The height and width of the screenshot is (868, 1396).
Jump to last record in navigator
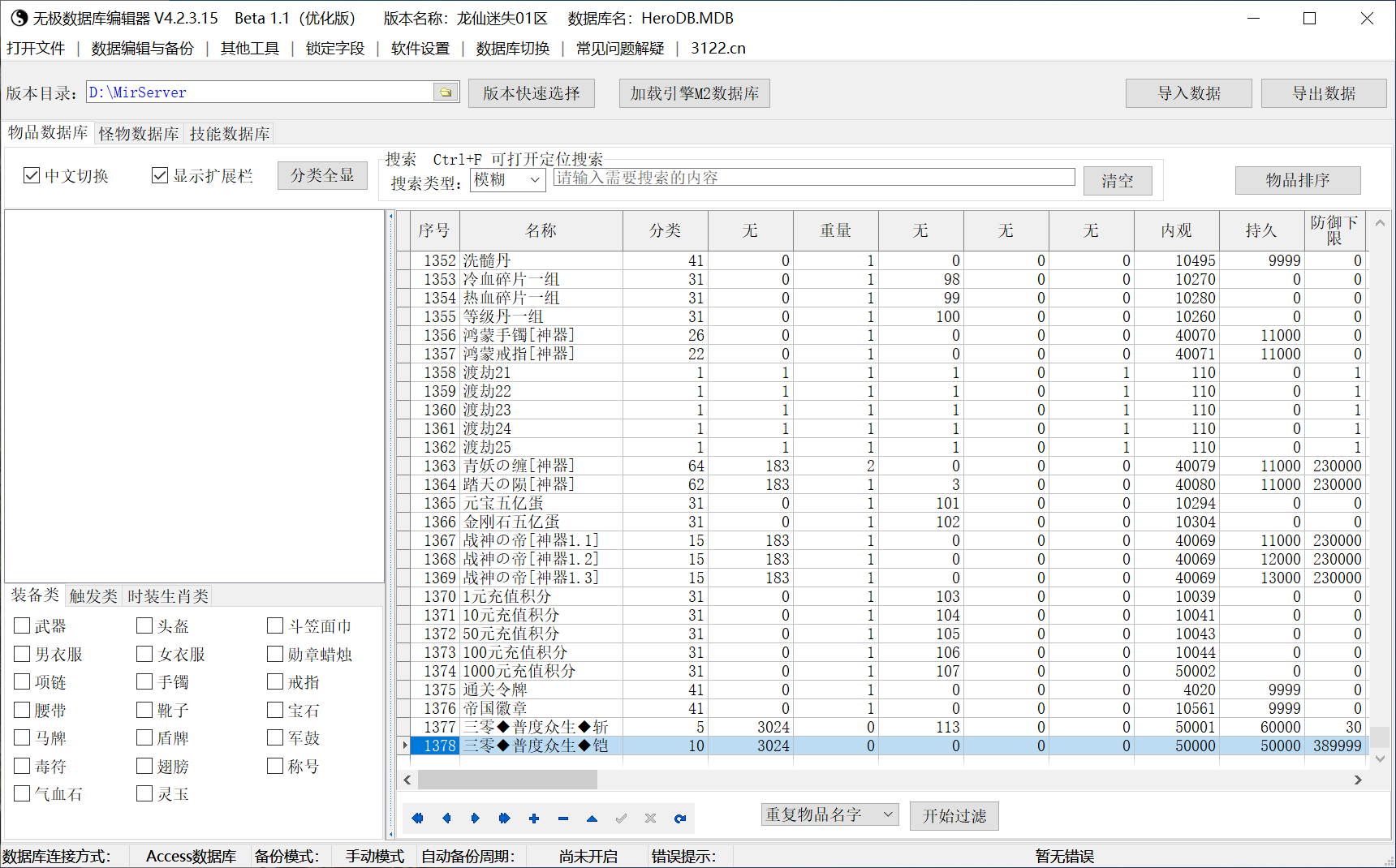pyautogui.click(x=504, y=819)
